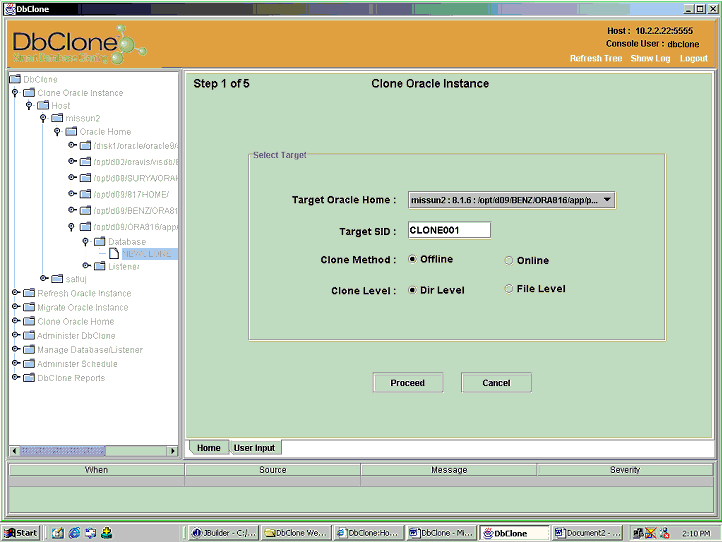The image size is (722, 542).
Task: Click the Logout link
Action: [693, 58]
